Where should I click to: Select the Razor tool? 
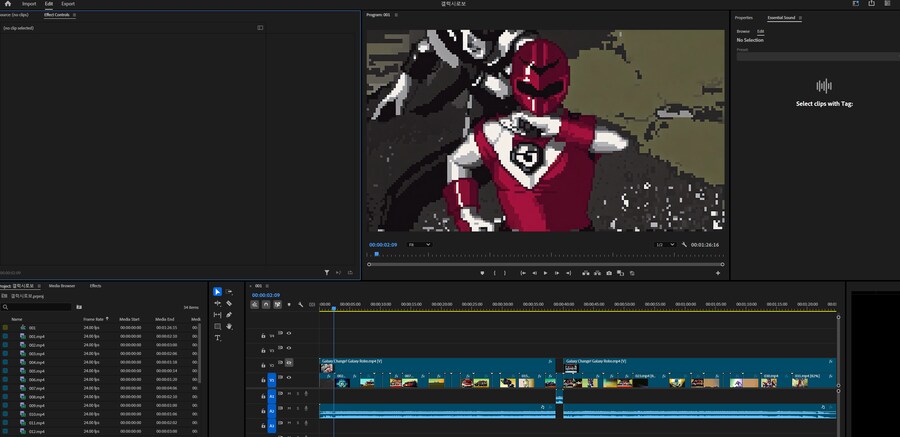[x=229, y=303]
